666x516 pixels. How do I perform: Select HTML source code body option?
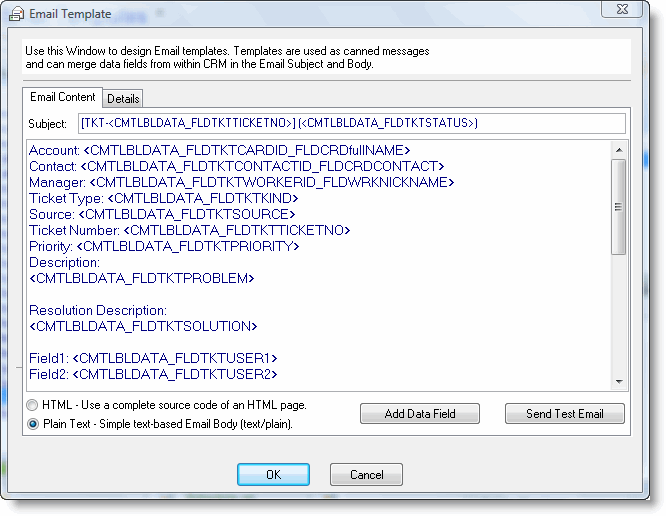[x=34, y=405]
